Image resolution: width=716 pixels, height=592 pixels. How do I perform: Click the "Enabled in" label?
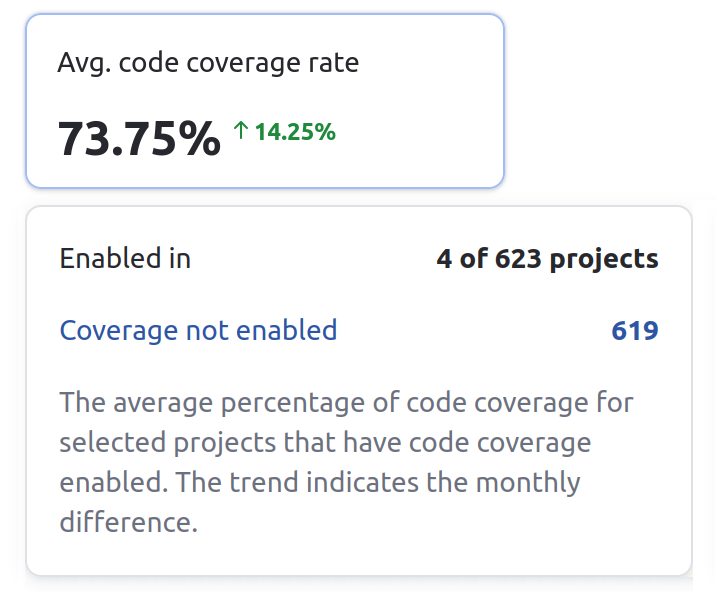pyautogui.click(x=125, y=259)
